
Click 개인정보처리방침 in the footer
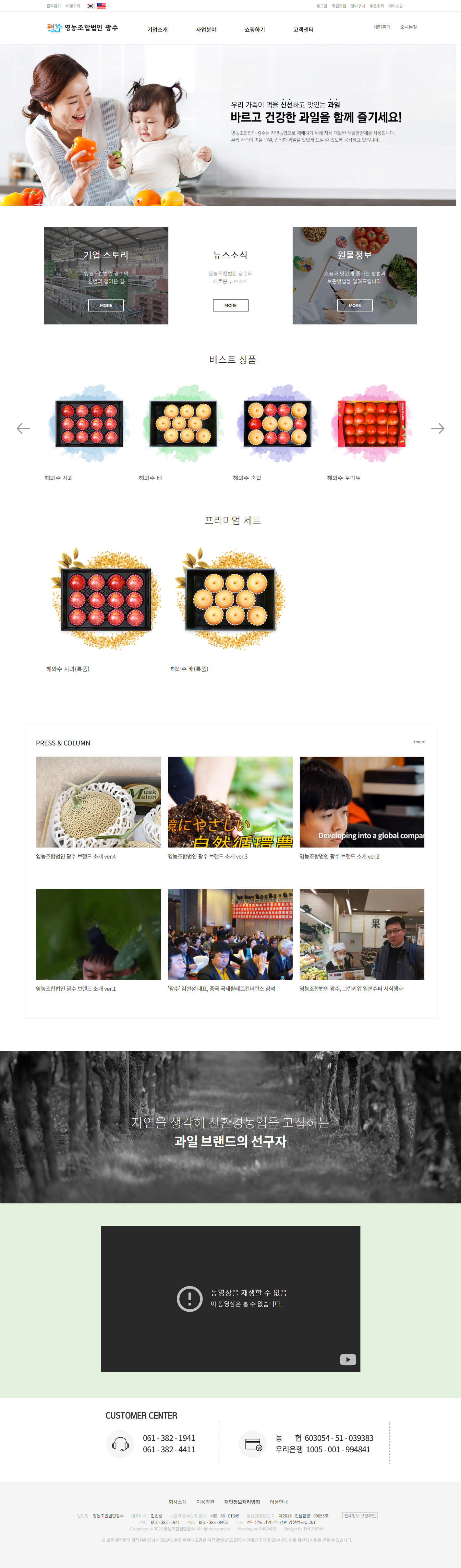[x=242, y=1502]
